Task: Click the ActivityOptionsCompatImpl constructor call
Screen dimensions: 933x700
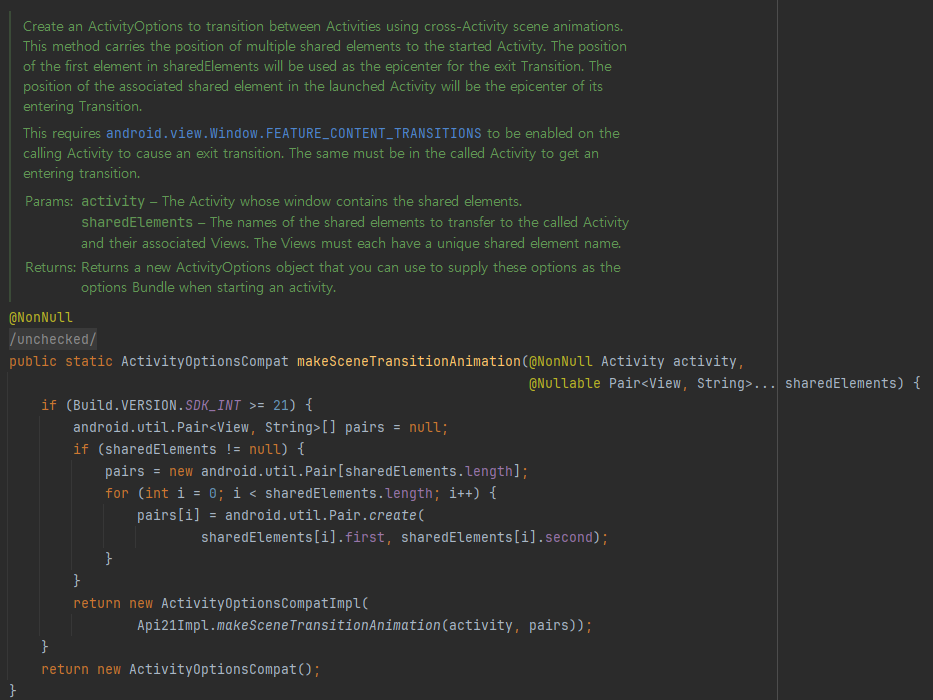Action: [261, 603]
